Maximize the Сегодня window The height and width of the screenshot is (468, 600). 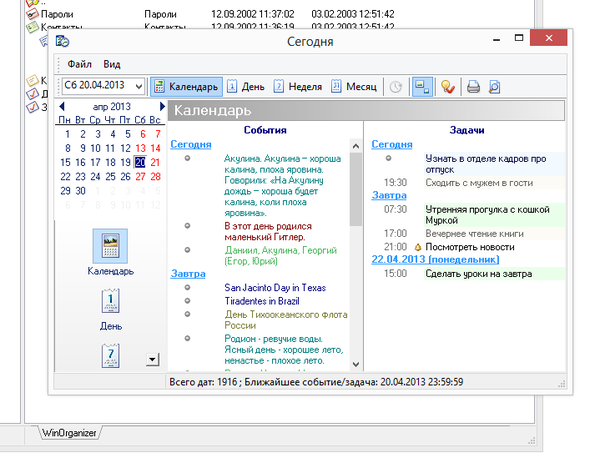tap(519, 38)
